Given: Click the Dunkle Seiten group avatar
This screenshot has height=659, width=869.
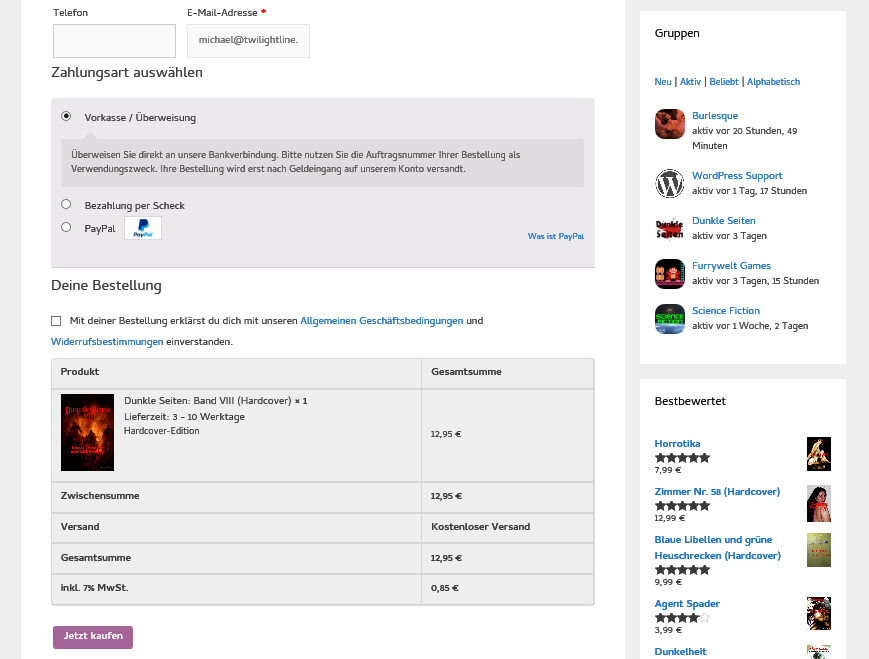Looking at the screenshot, I should (x=669, y=229).
